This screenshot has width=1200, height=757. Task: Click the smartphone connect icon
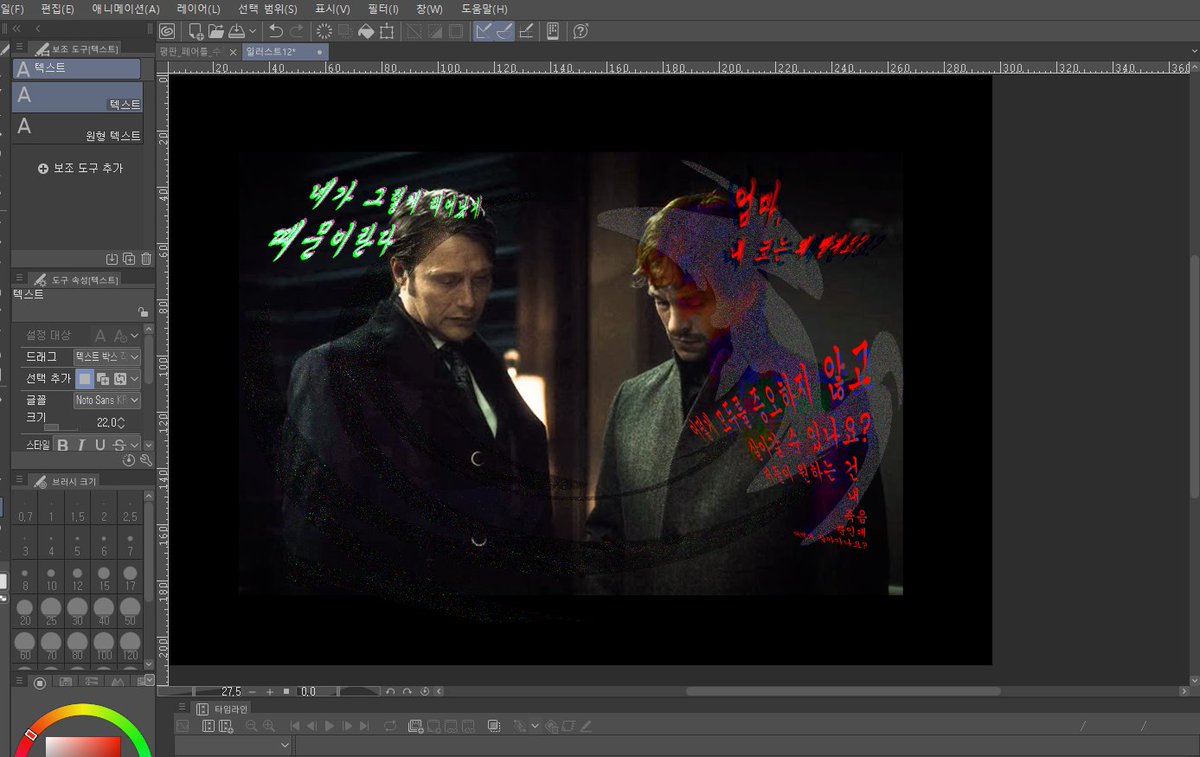coord(553,31)
